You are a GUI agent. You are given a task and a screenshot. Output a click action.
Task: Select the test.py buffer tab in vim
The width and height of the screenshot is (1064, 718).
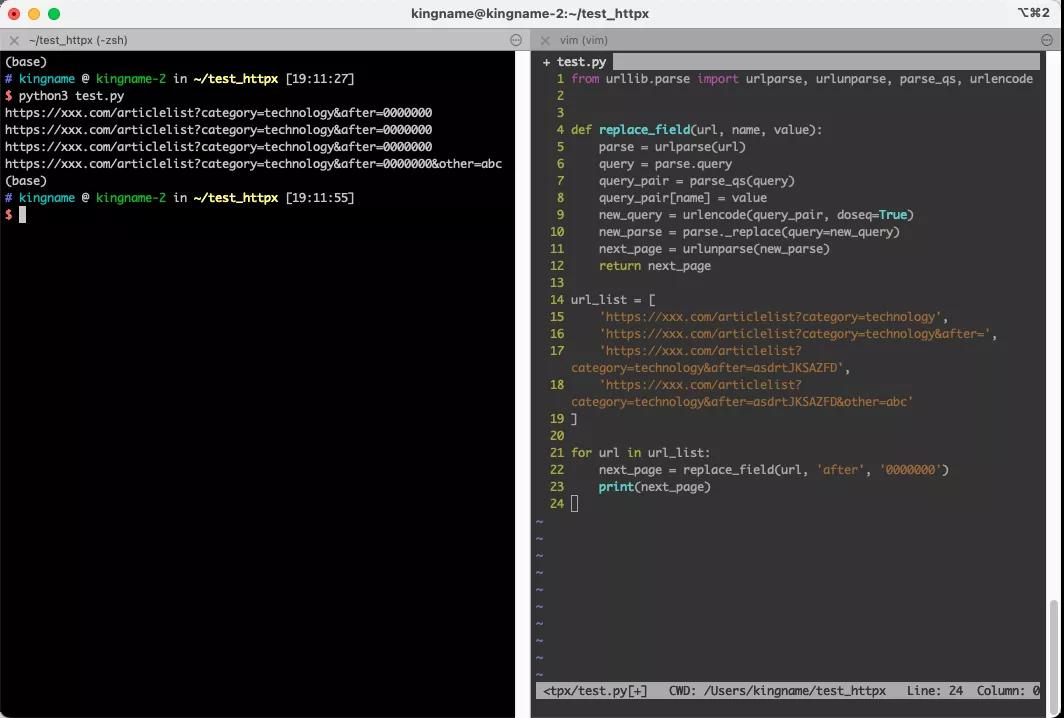pyautogui.click(x=582, y=62)
